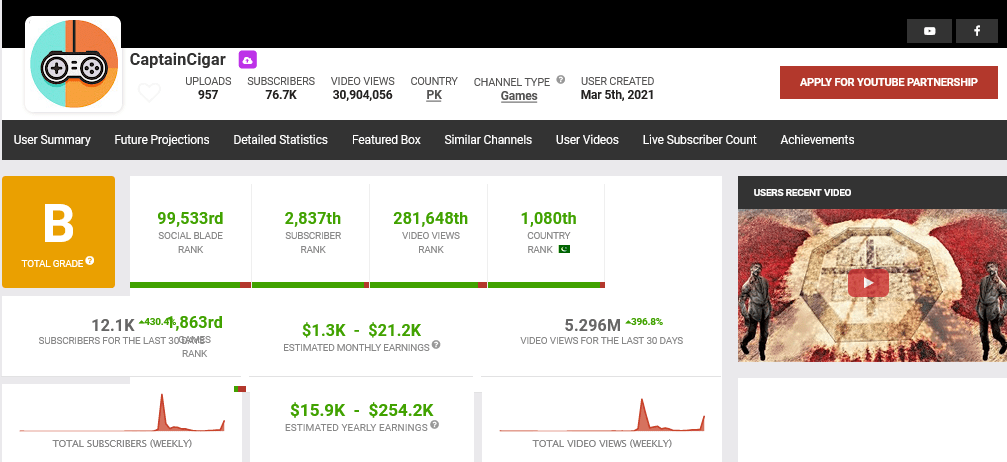Open the Channel Type help question mark
The width and height of the screenshot is (1007, 462).
point(561,80)
